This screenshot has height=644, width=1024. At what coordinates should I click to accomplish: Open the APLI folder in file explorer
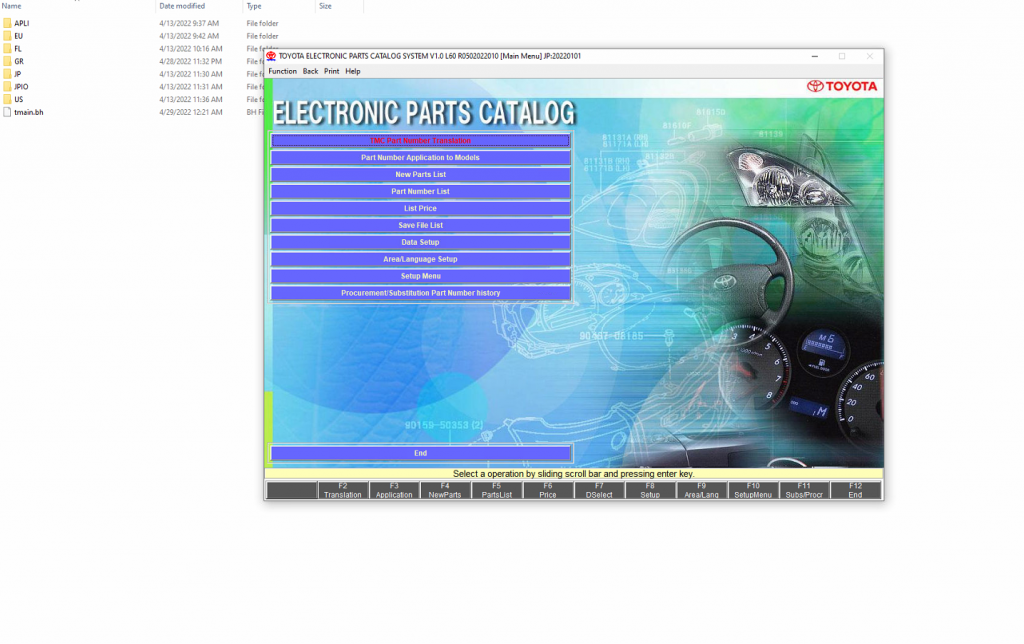point(24,22)
